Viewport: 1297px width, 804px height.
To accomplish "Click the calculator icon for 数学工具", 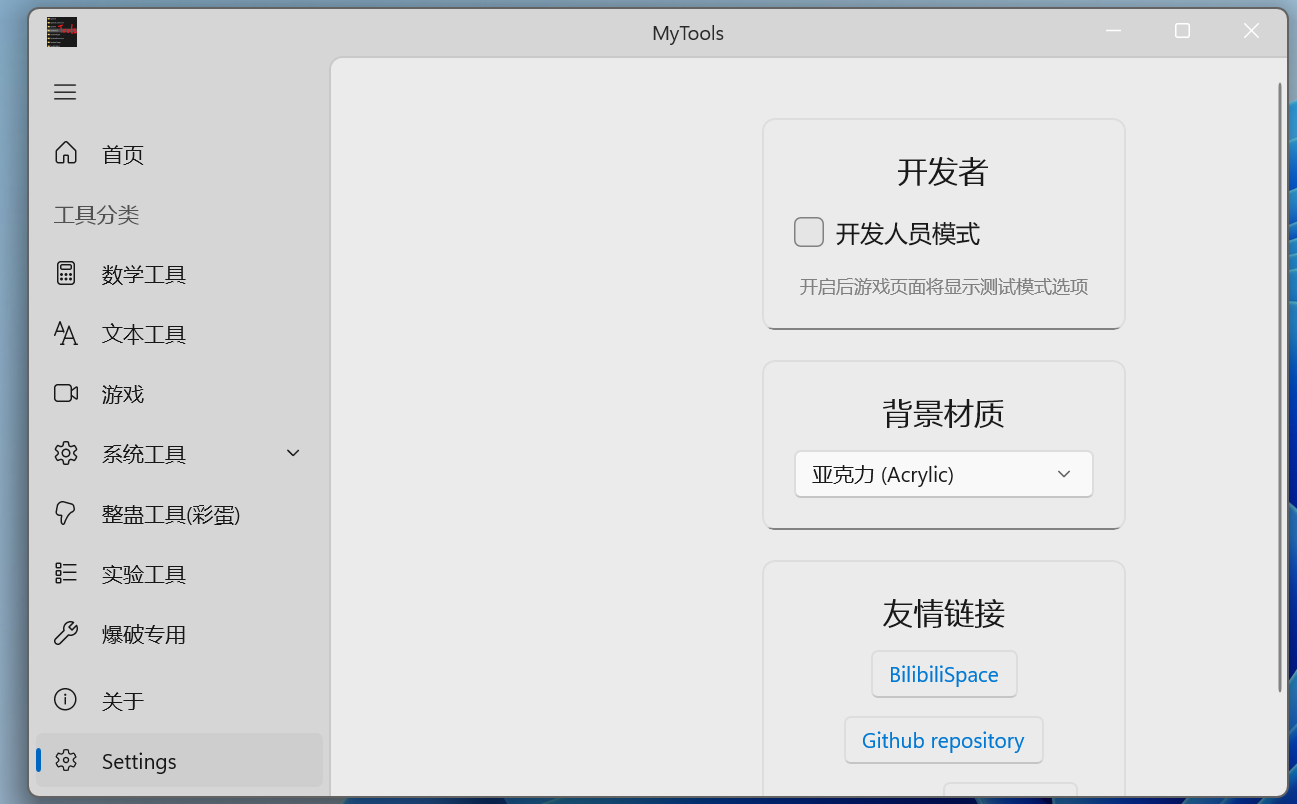I will [x=66, y=273].
